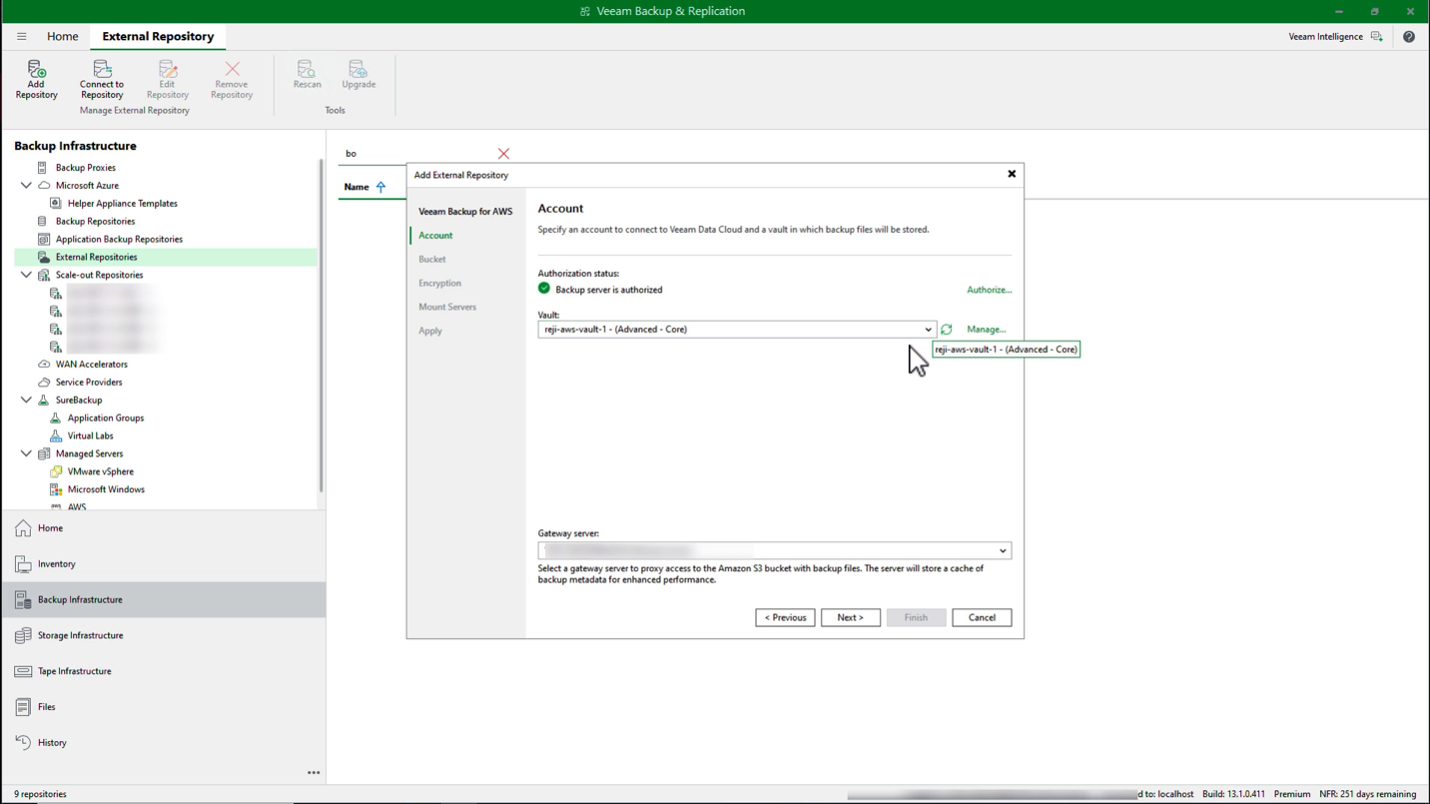1430x804 pixels.
Task: Go to the Mount Servers wizard step
Action: click(x=447, y=307)
